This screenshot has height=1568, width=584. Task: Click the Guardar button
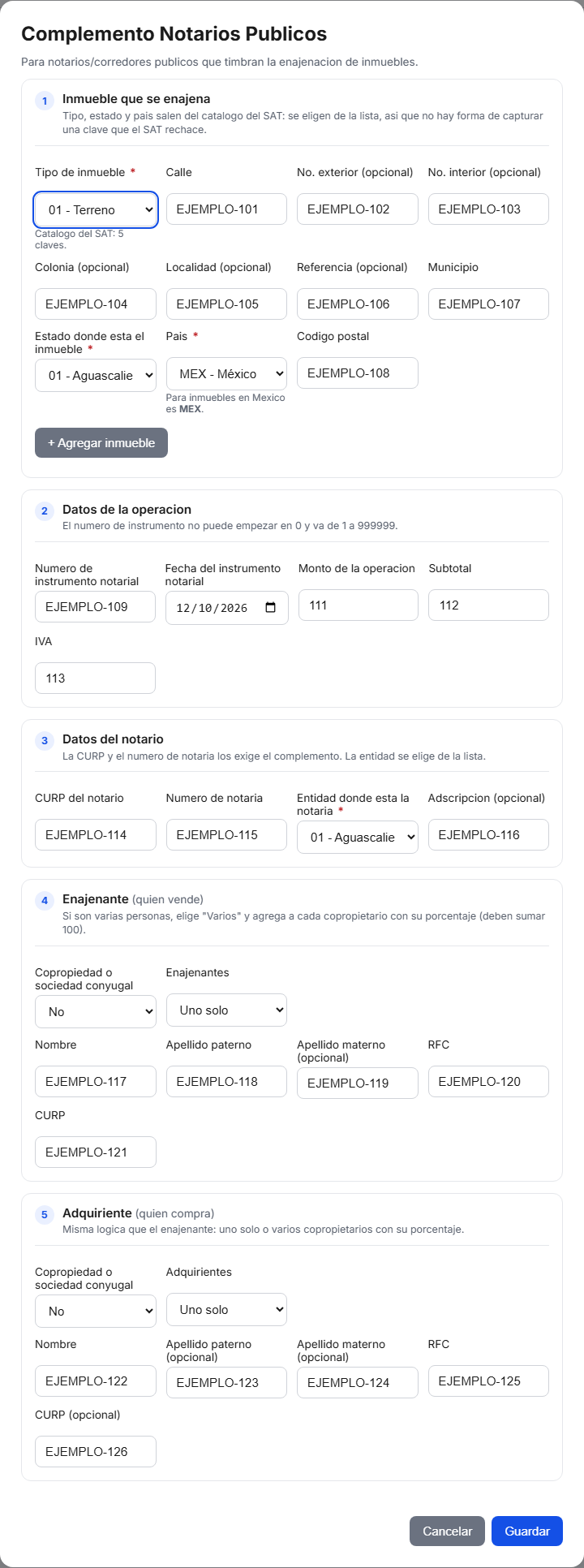[x=527, y=1531]
